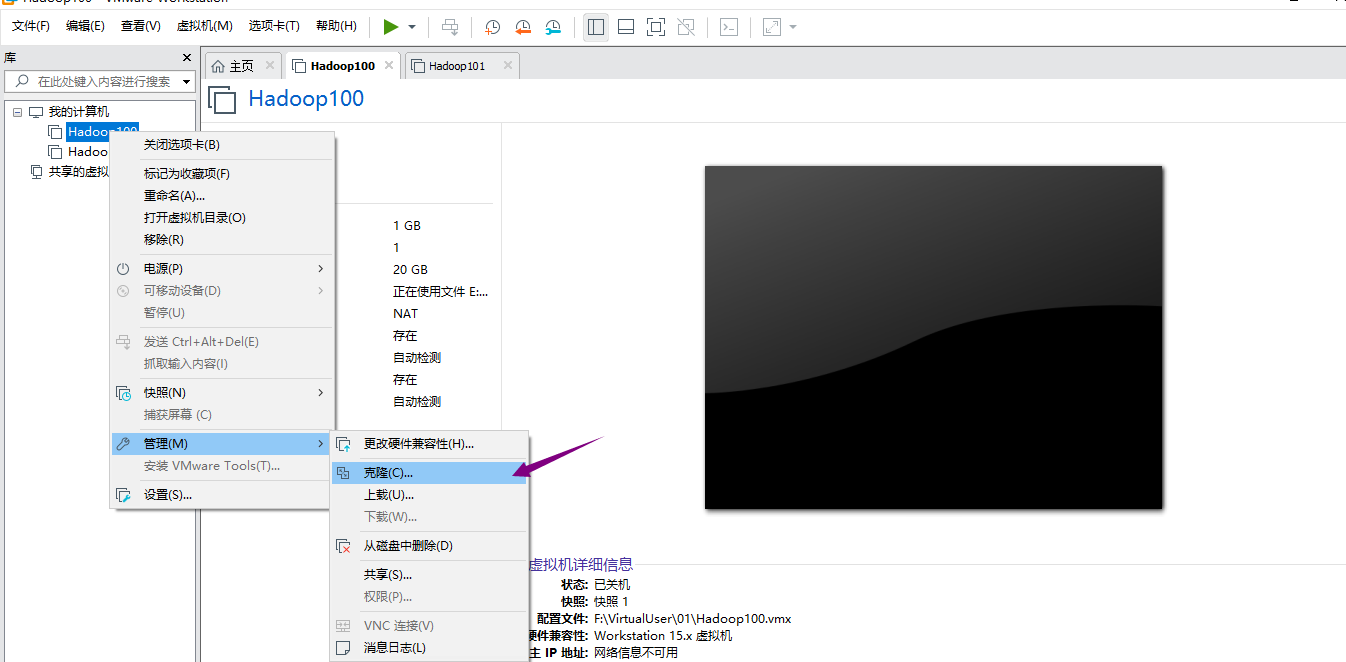Select the highlighted Hadoop100 tree item
Viewport: 1346px width, 662px height.
(102, 132)
